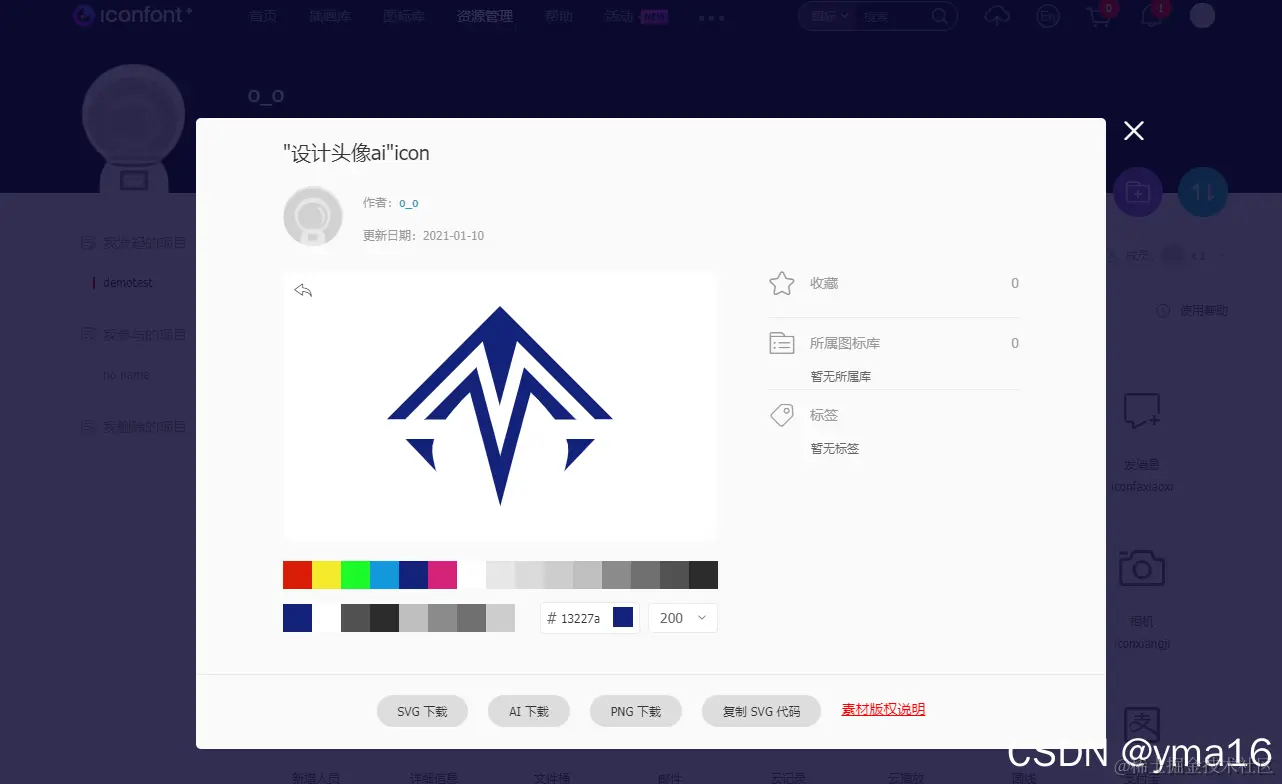Open the search category dropdown beside the search box
1282x784 pixels.
(x=826, y=16)
